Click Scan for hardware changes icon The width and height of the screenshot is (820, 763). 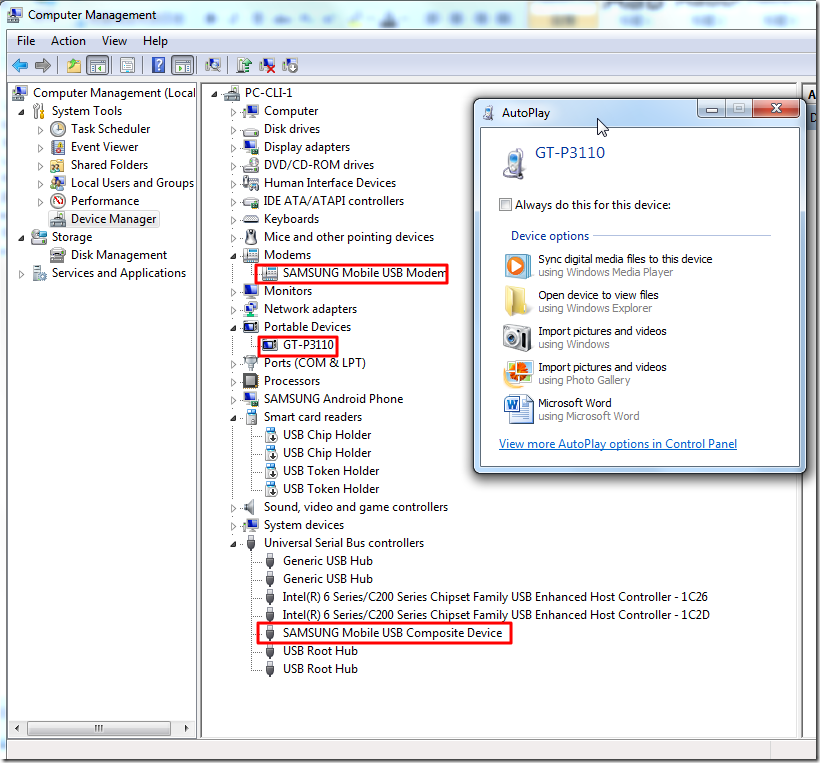pyautogui.click(x=213, y=65)
